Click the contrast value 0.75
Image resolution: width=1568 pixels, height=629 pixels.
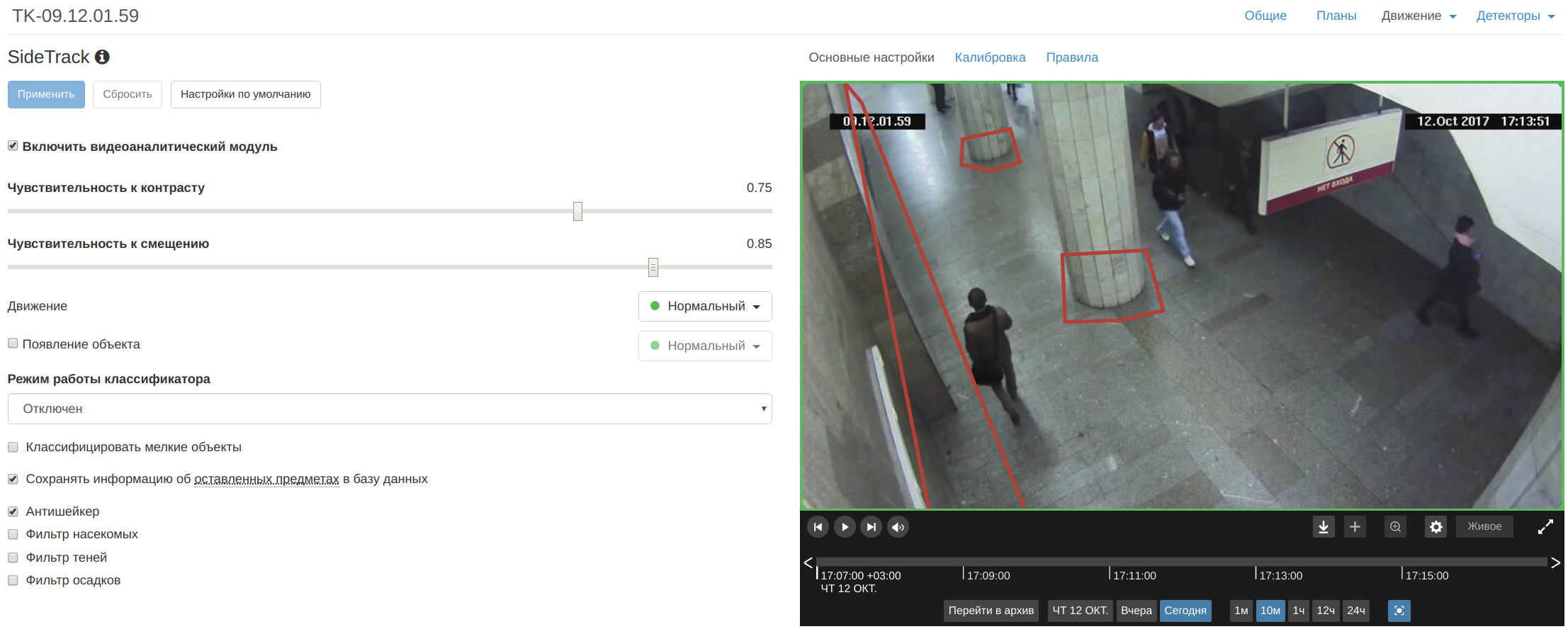(759, 188)
